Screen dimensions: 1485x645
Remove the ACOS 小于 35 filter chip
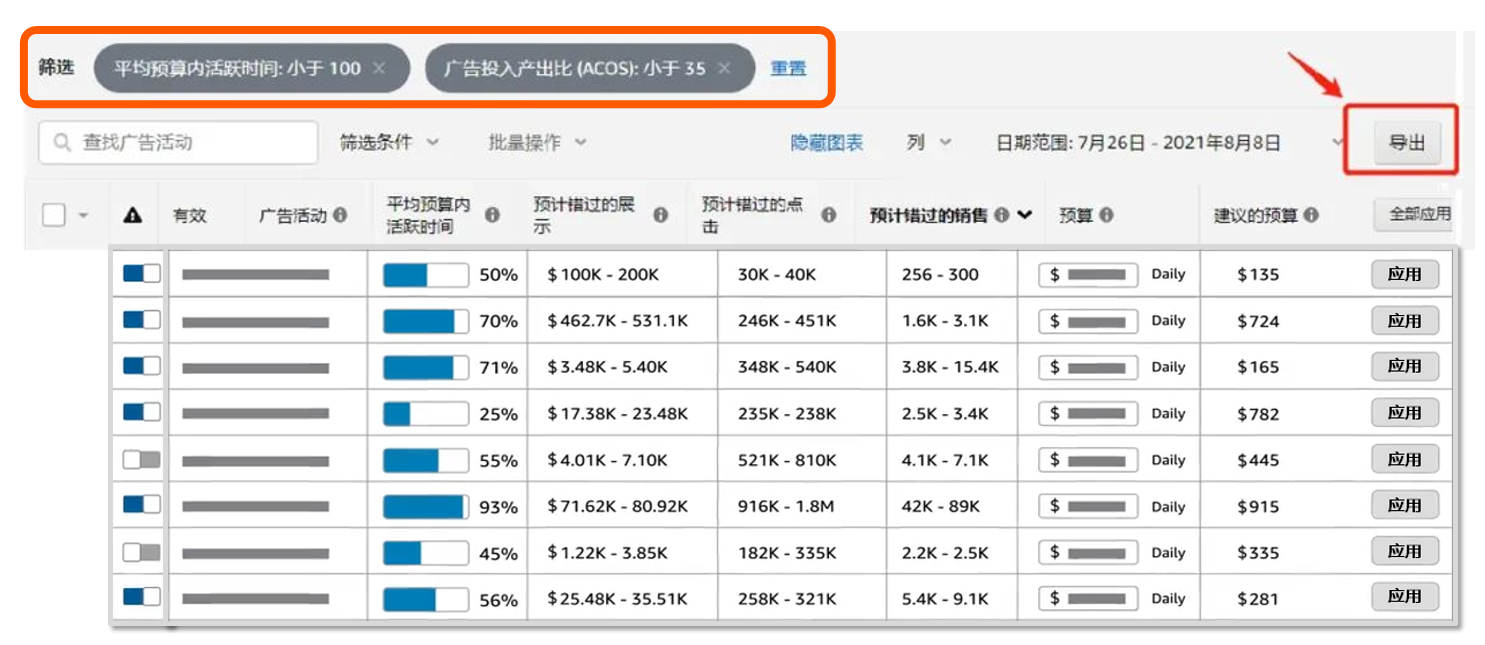[x=724, y=68]
